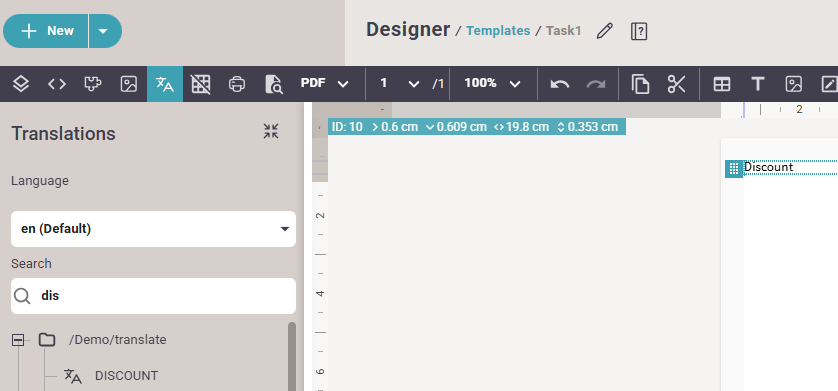This screenshot has width=838, height=391.
Task: Open the puzzle piece components icon
Action: [x=93, y=84]
